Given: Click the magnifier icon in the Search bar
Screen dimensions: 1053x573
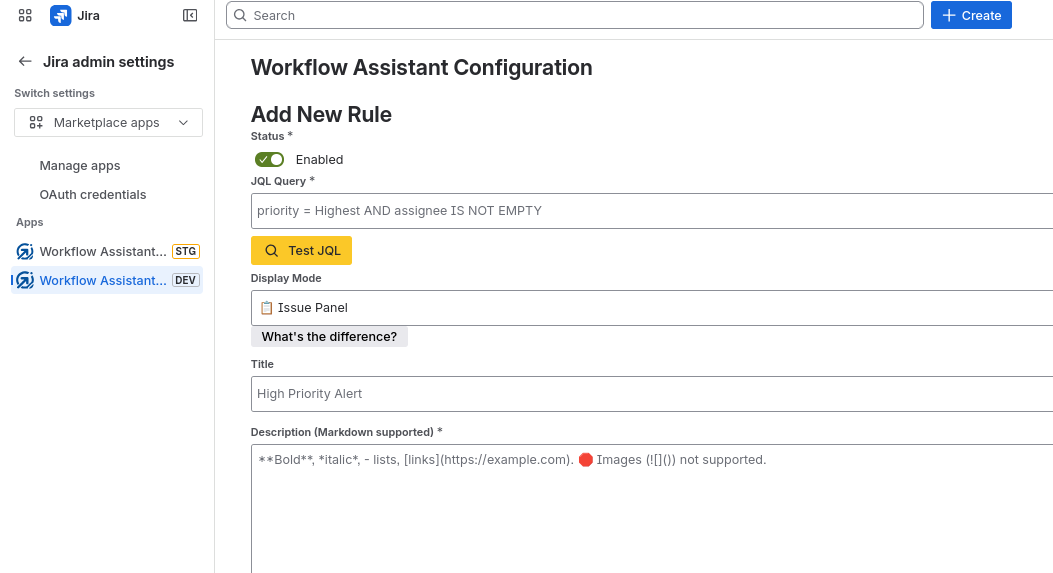Looking at the screenshot, I should [240, 15].
